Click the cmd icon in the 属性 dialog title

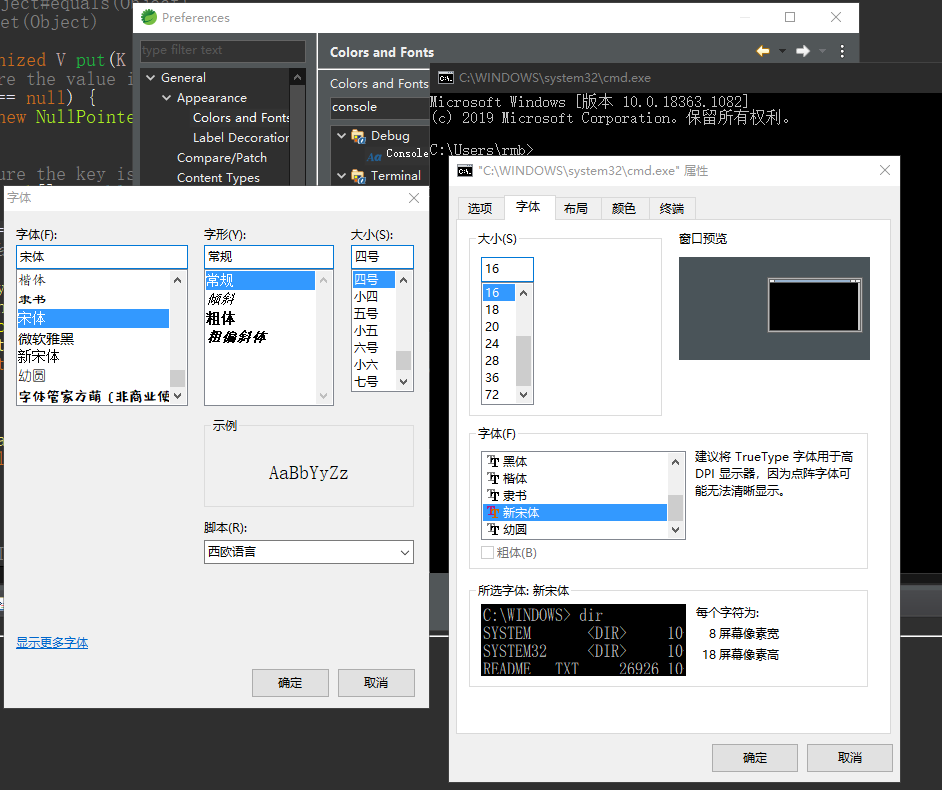coord(465,171)
